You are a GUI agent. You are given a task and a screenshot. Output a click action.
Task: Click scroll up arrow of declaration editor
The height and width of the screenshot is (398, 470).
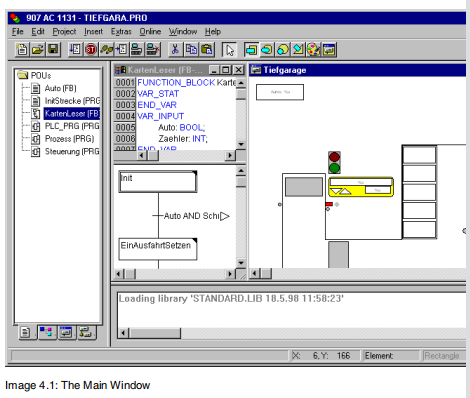click(x=241, y=83)
